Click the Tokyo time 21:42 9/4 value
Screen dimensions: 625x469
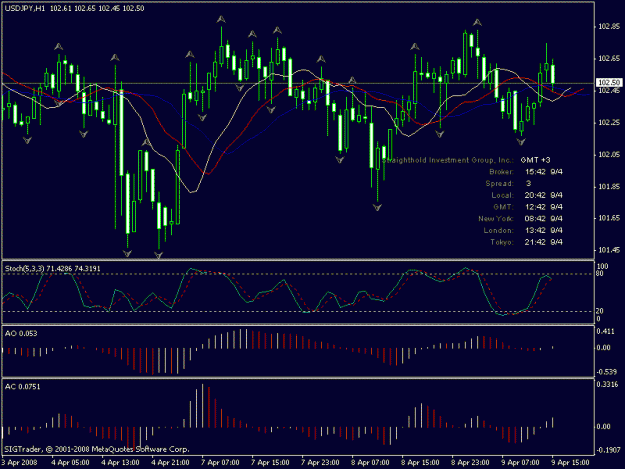(544, 242)
